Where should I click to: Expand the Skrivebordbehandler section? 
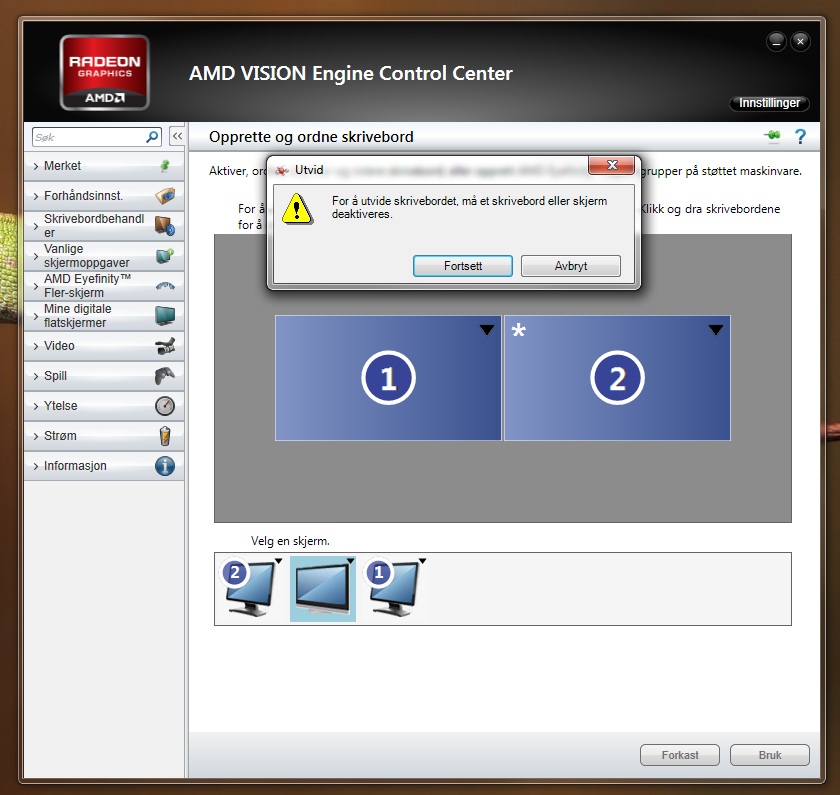[104, 226]
